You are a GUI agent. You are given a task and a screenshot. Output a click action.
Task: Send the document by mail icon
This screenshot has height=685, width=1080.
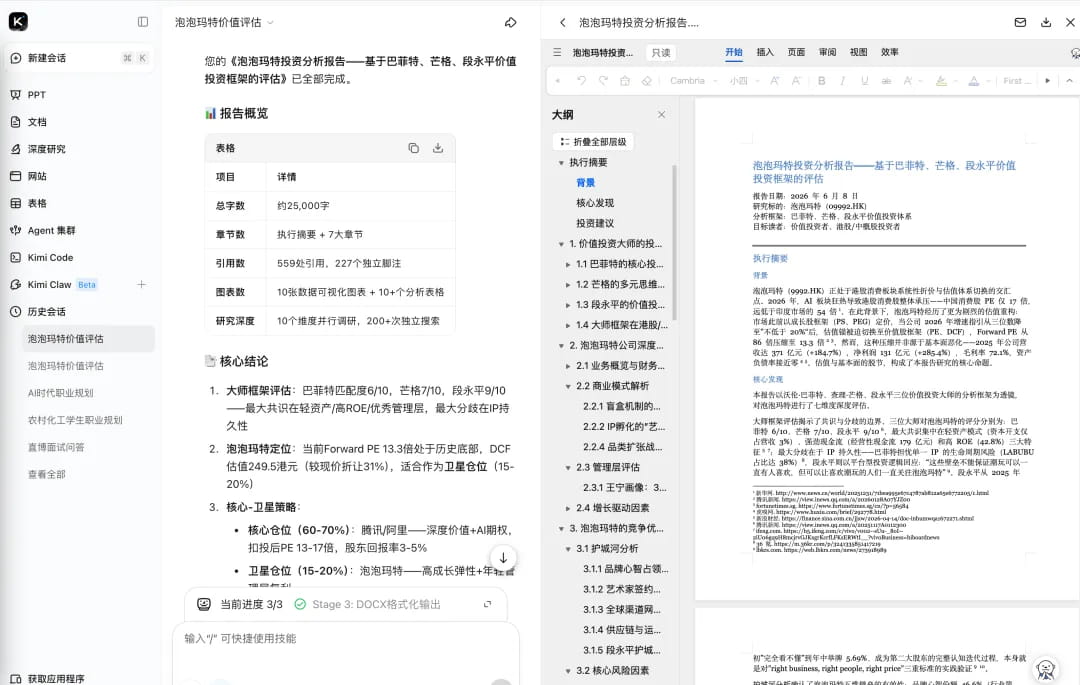1020,23
